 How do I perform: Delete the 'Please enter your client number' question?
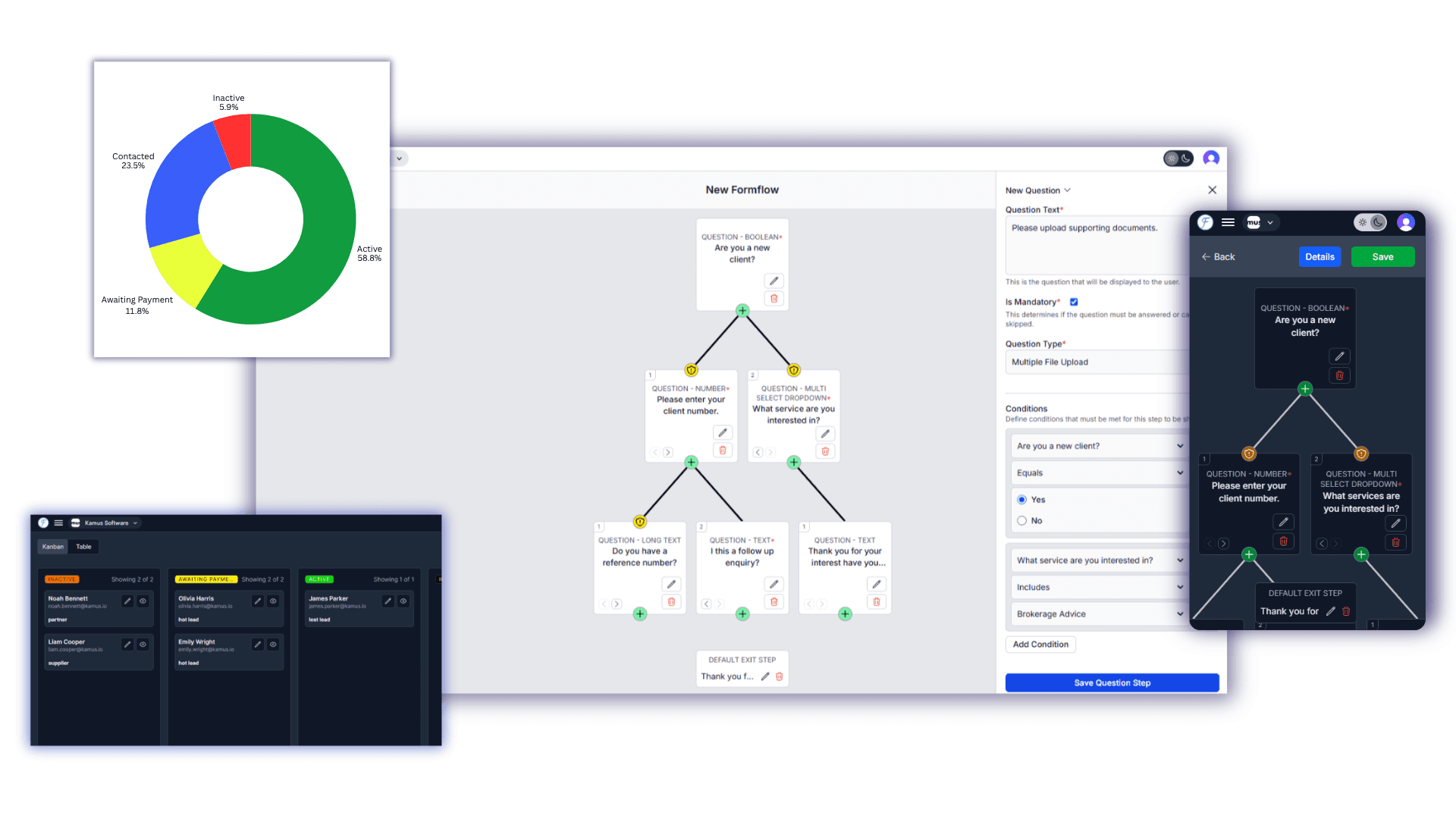coord(723,450)
